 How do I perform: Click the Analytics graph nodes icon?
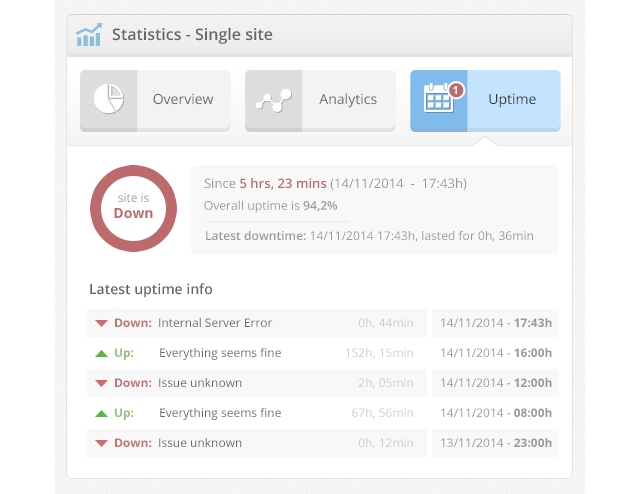tap(273, 100)
